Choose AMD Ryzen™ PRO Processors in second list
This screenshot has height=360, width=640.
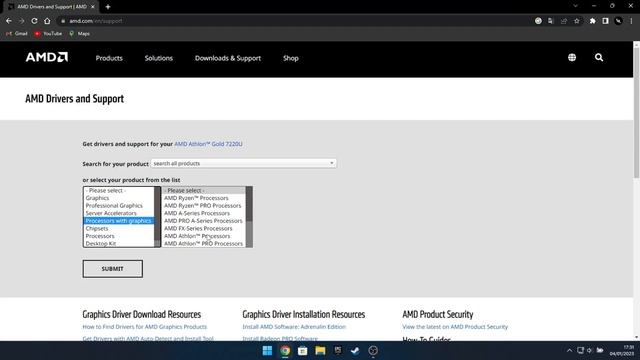click(204, 206)
